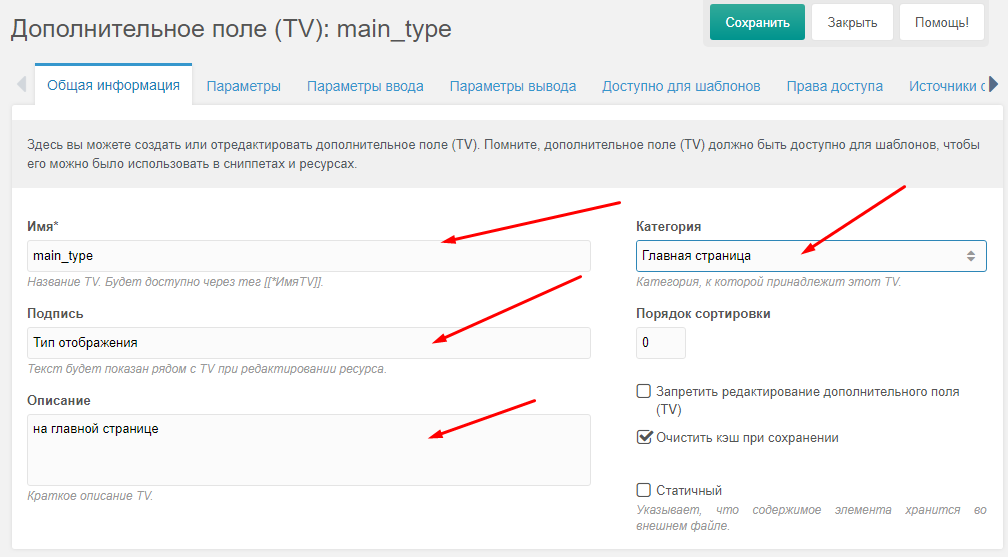1008x557 pixels.
Task: Click the page title Дополнительное поле (TV): main_type
Action: (x=231, y=29)
